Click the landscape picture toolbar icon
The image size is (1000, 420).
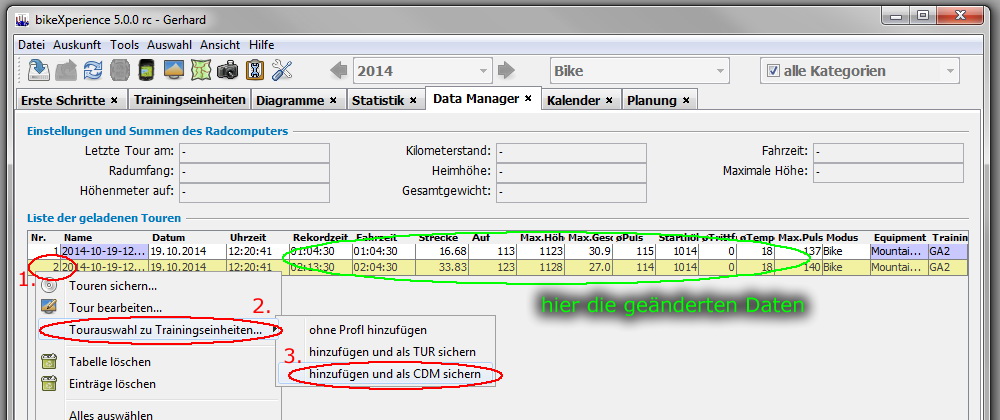174,70
